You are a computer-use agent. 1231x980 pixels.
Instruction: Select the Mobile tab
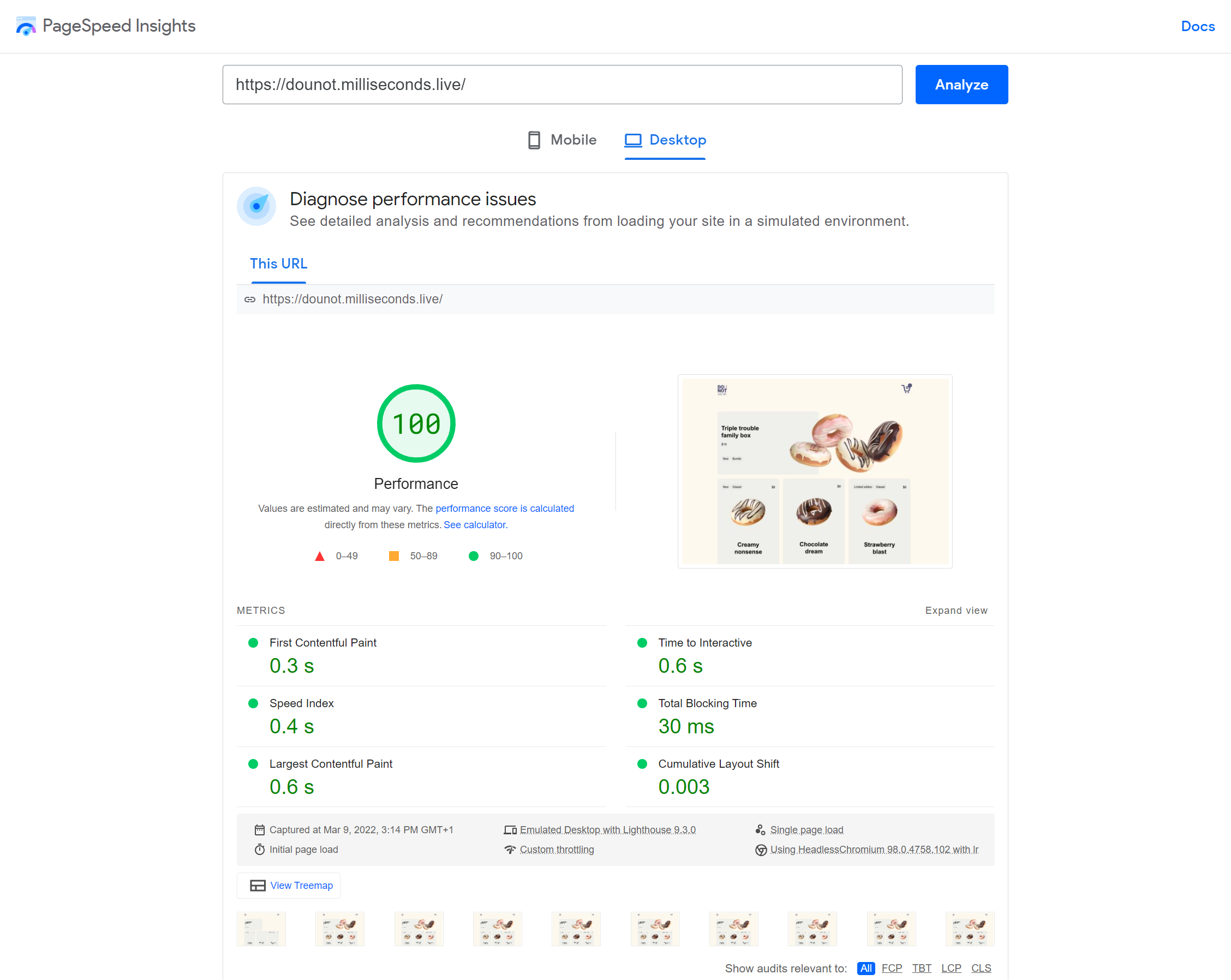tap(561, 140)
